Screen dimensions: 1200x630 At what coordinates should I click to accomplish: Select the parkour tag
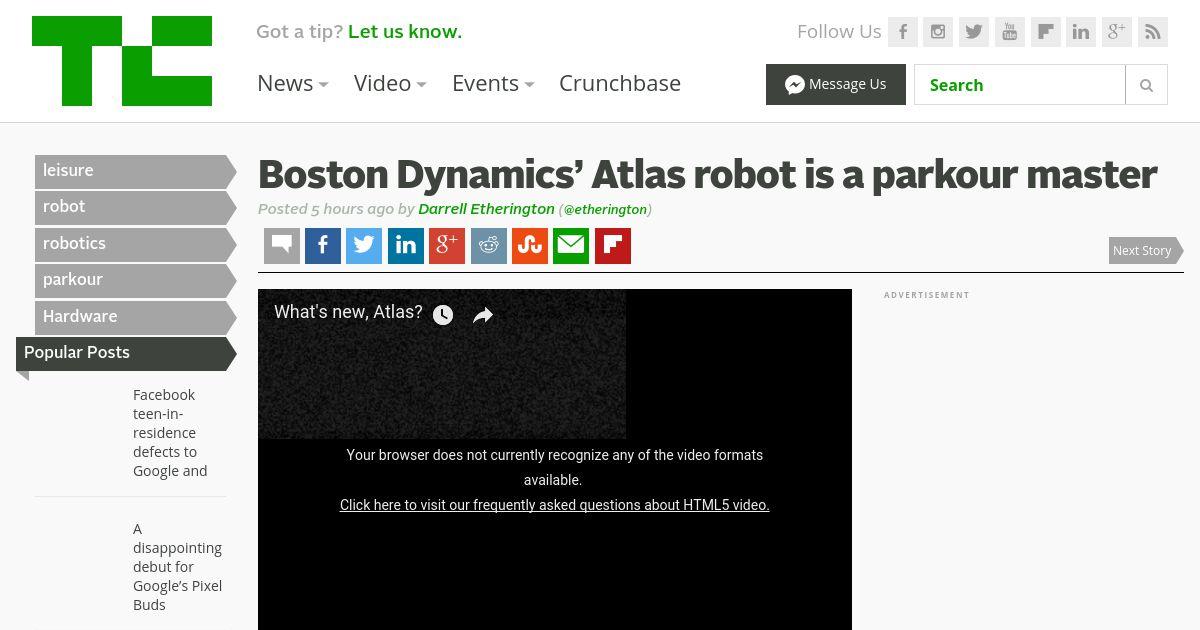pos(135,280)
